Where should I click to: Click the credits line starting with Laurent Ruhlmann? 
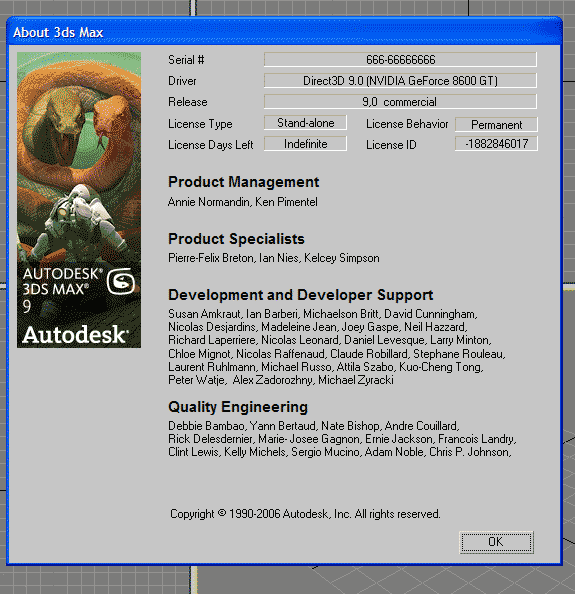click(x=326, y=367)
